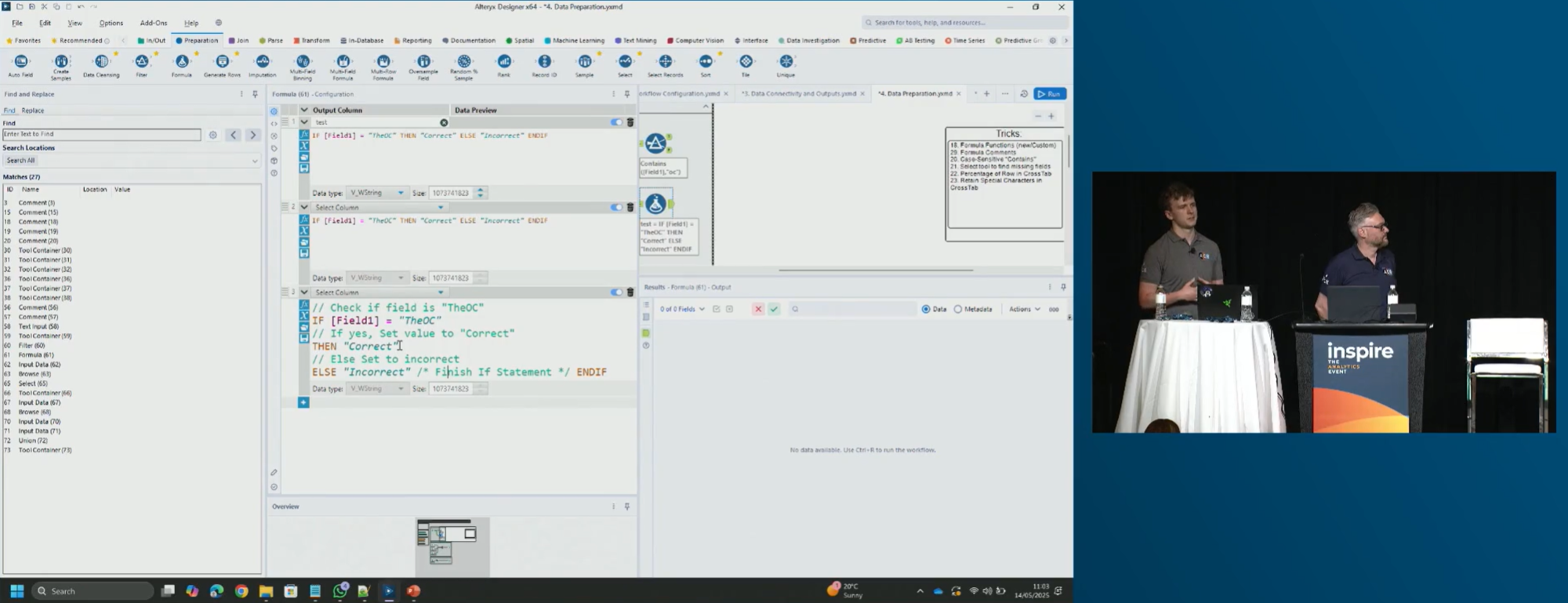This screenshot has width=1568, height=603.
Task: Choose the Tile tool
Action: (746, 66)
